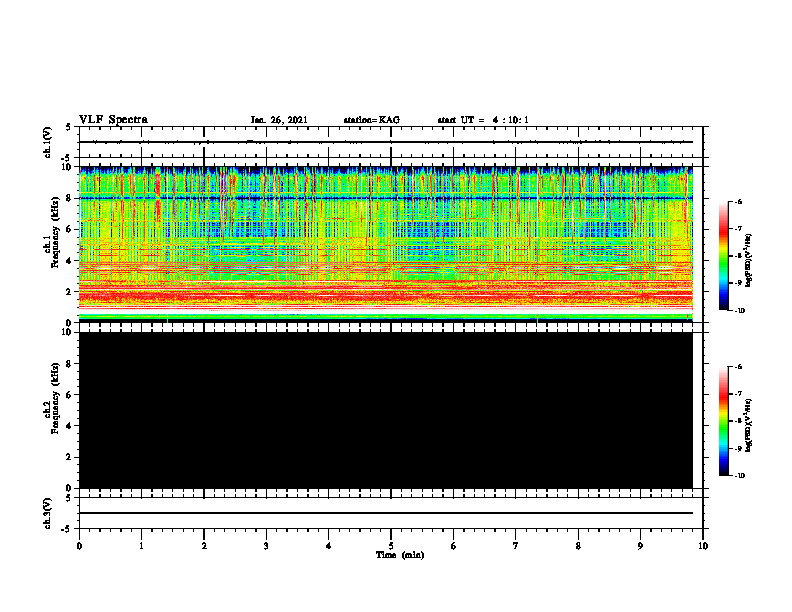
Task: Click the date text "Jan. 26, 2021"
Action: tap(279, 120)
